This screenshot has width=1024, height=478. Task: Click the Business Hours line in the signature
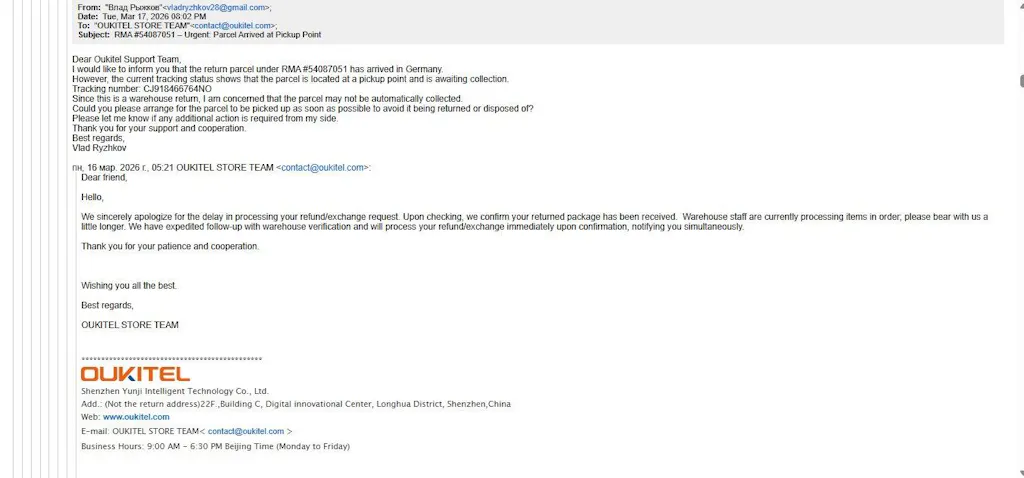point(215,446)
